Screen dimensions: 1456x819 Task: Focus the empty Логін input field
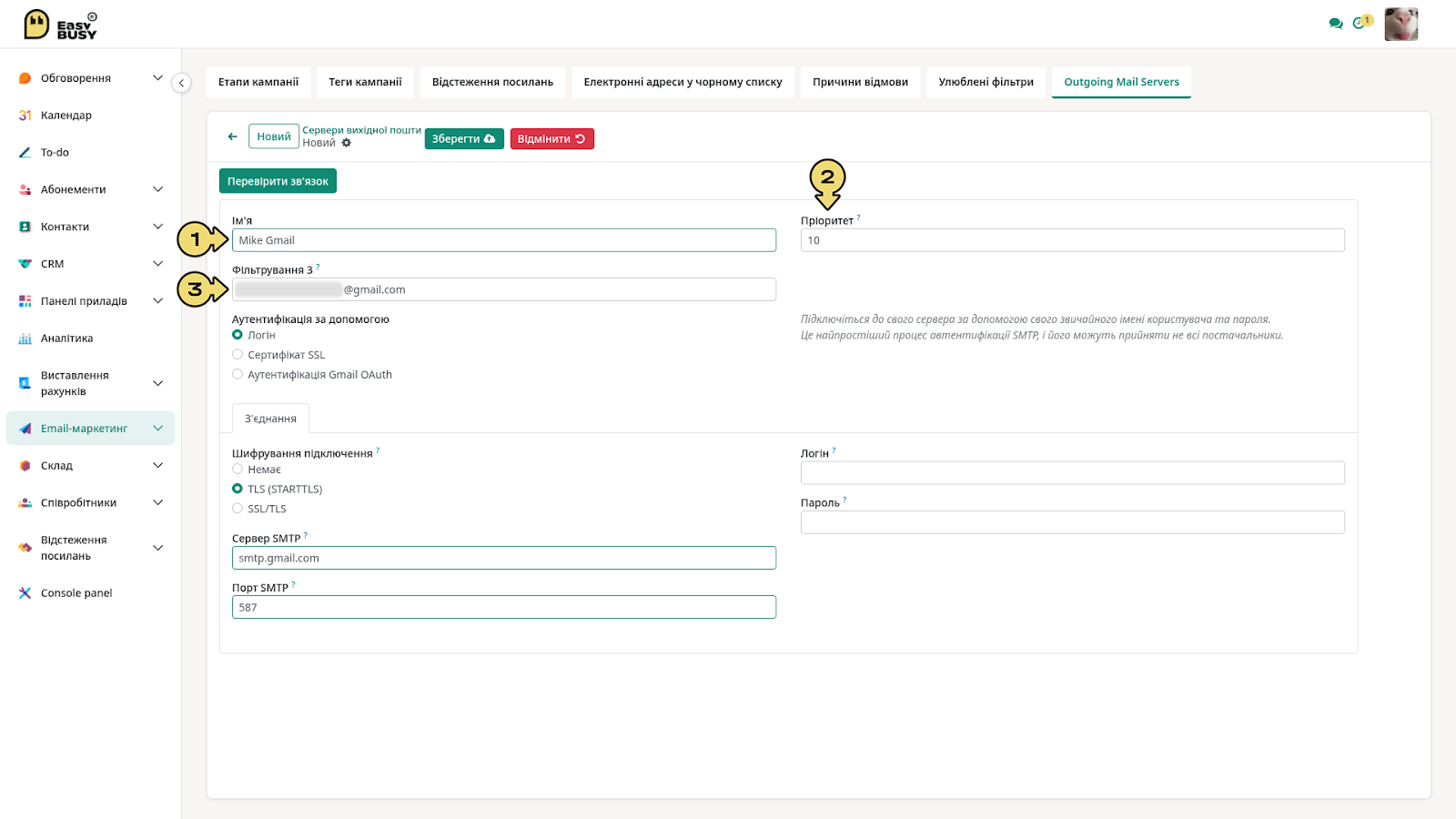[x=1073, y=473]
